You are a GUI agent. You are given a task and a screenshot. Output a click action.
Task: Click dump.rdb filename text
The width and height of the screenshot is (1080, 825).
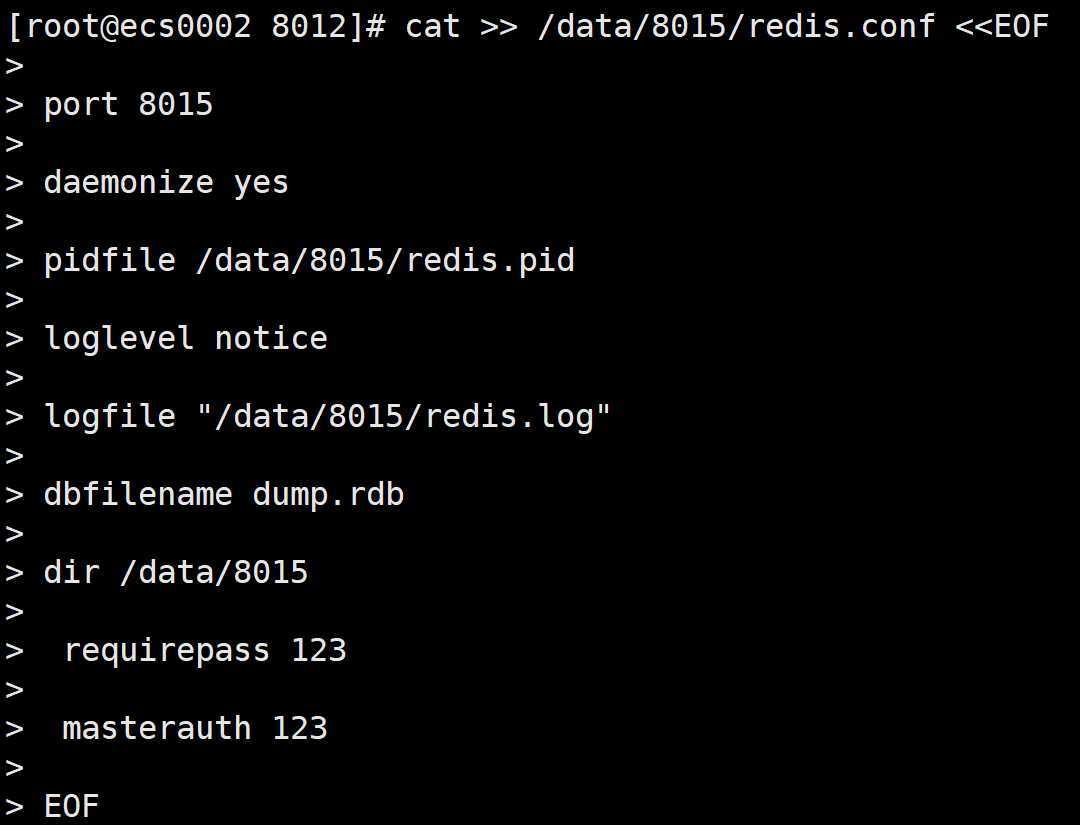point(328,494)
